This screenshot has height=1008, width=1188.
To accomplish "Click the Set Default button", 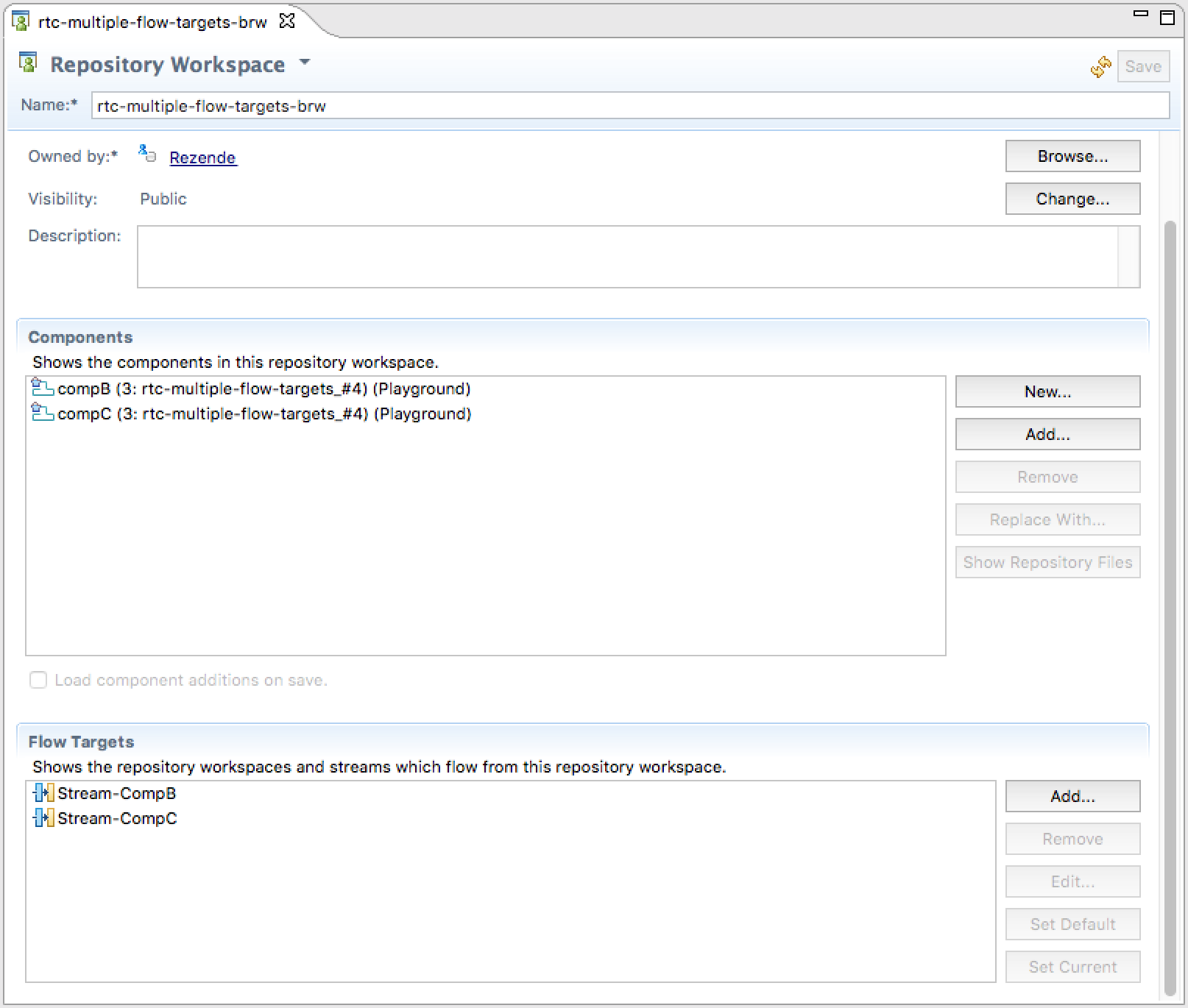I will [x=1072, y=924].
